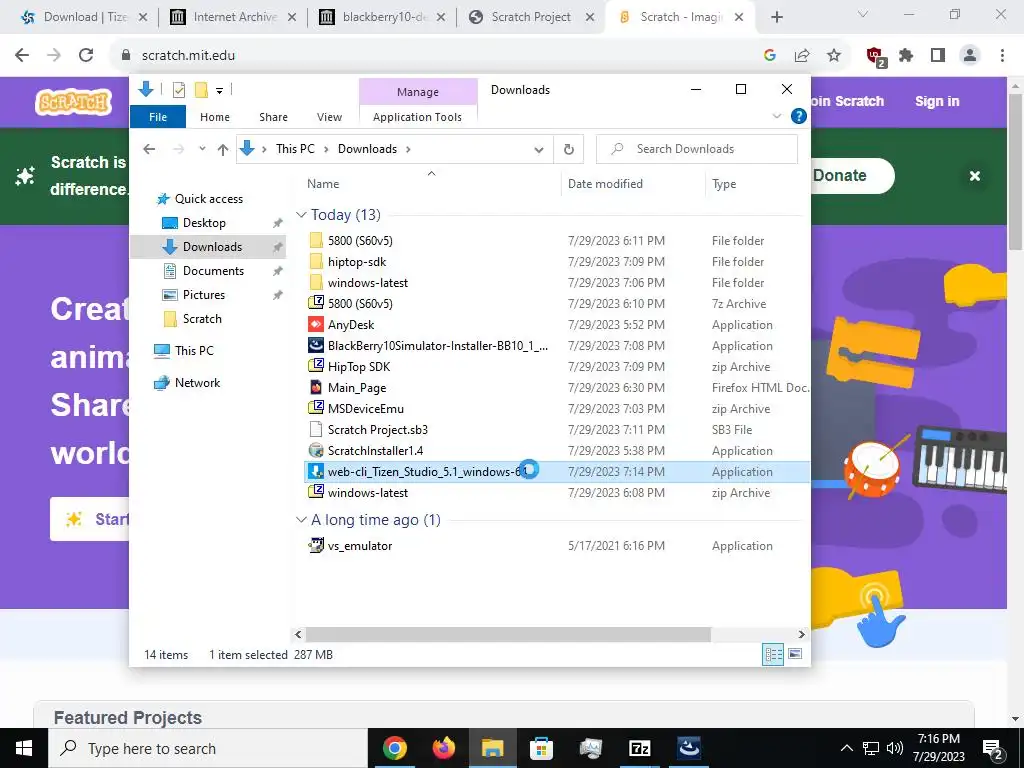Open recent locations dropdown arrow in Explorer

tap(202, 149)
